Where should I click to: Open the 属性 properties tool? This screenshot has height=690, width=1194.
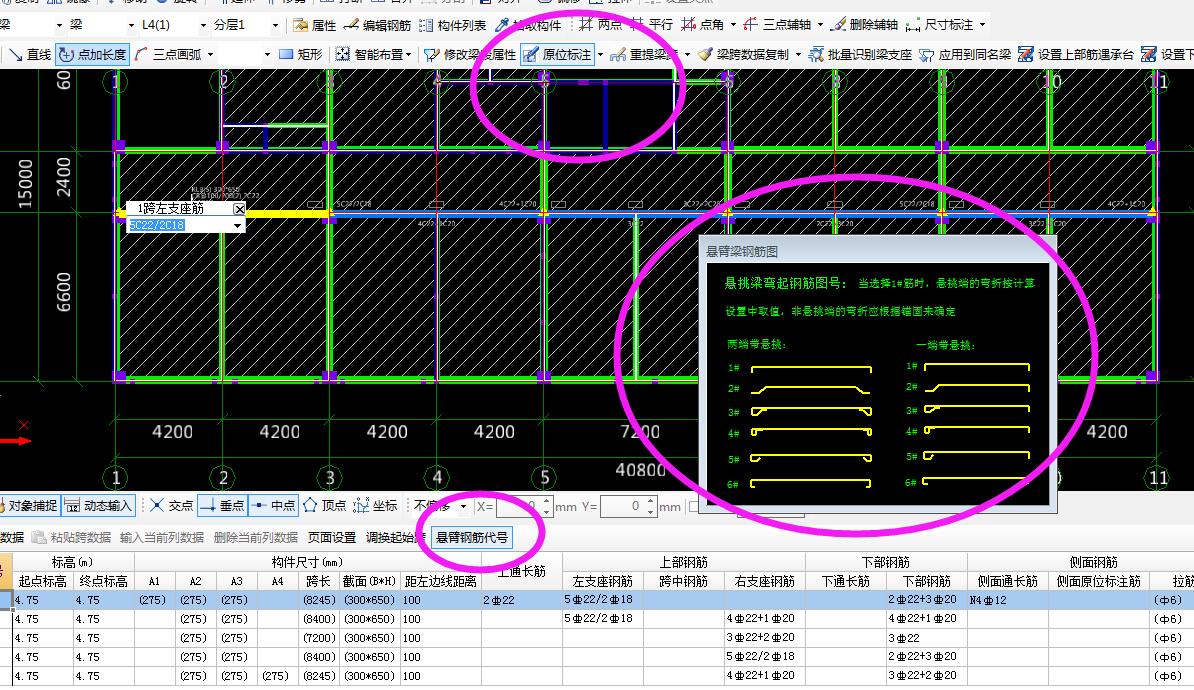pos(314,25)
